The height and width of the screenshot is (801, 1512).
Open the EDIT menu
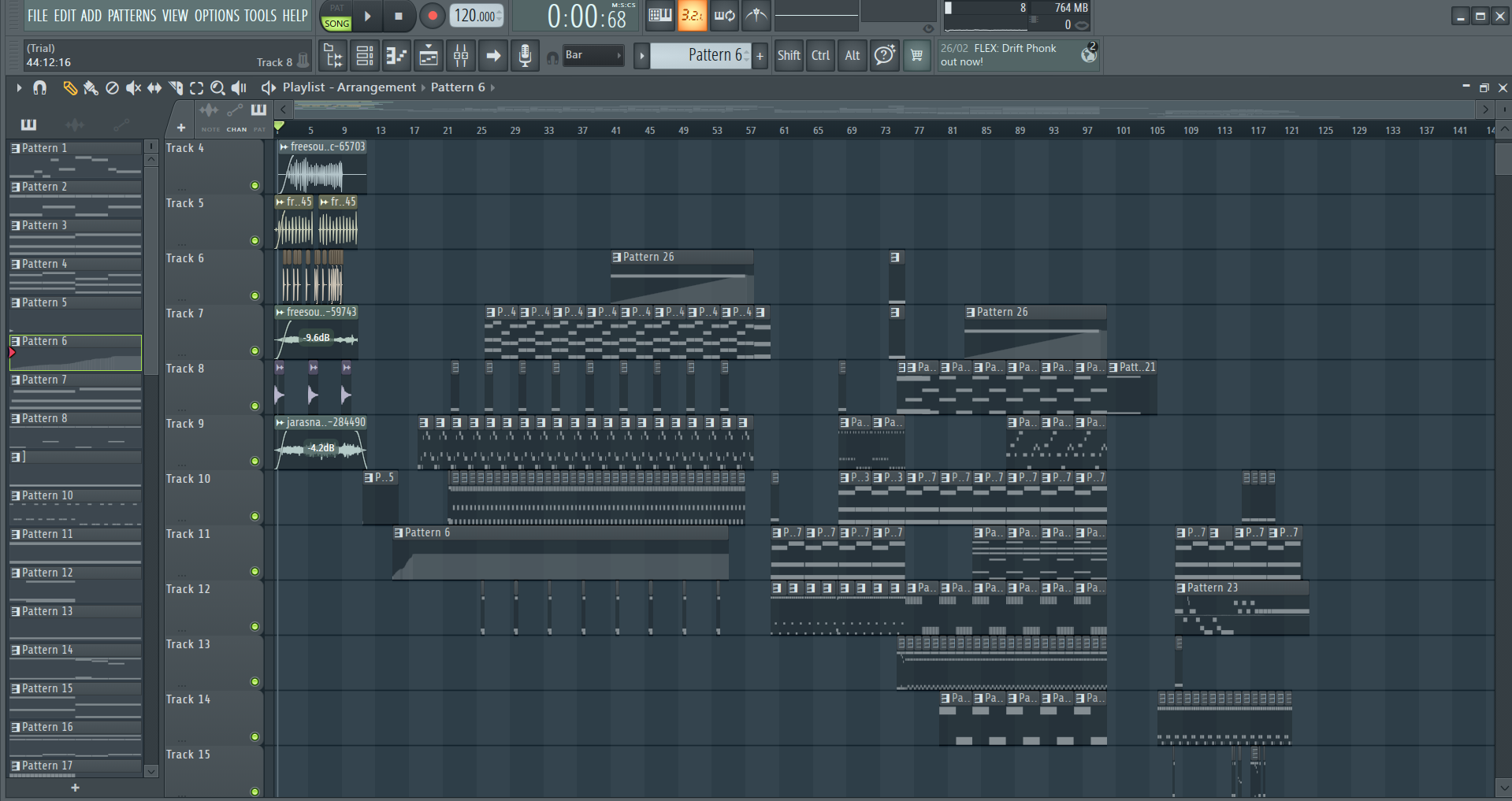[x=65, y=16]
